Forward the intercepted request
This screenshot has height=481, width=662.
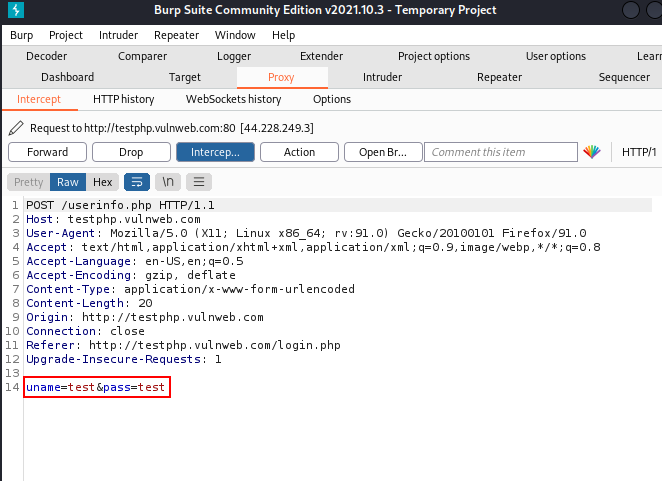[47, 152]
